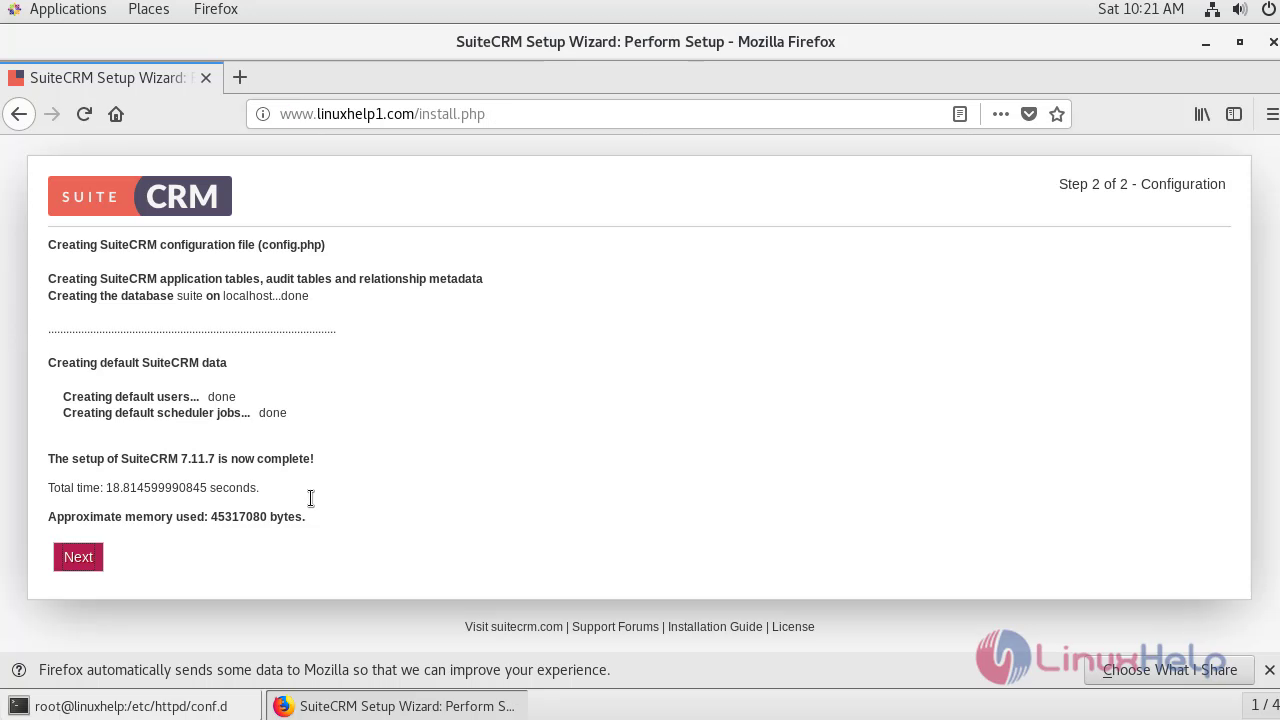
Task: Open network status icon in top bar
Action: pyautogui.click(x=1212, y=9)
